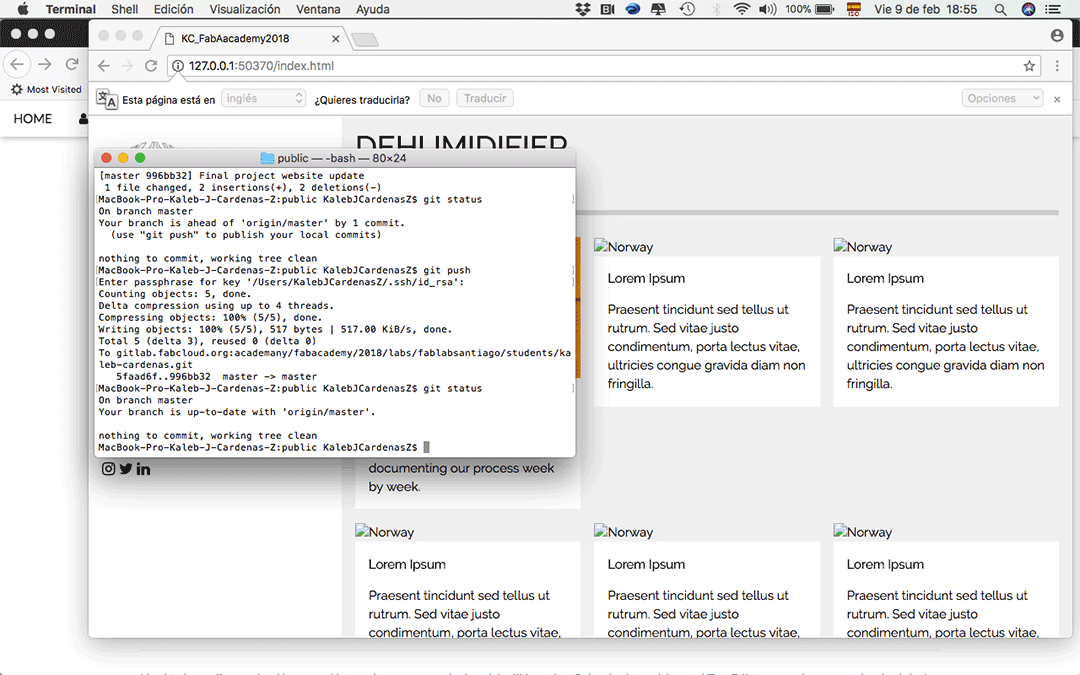
Task: Open the top middle Norway image
Action: point(623,247)
